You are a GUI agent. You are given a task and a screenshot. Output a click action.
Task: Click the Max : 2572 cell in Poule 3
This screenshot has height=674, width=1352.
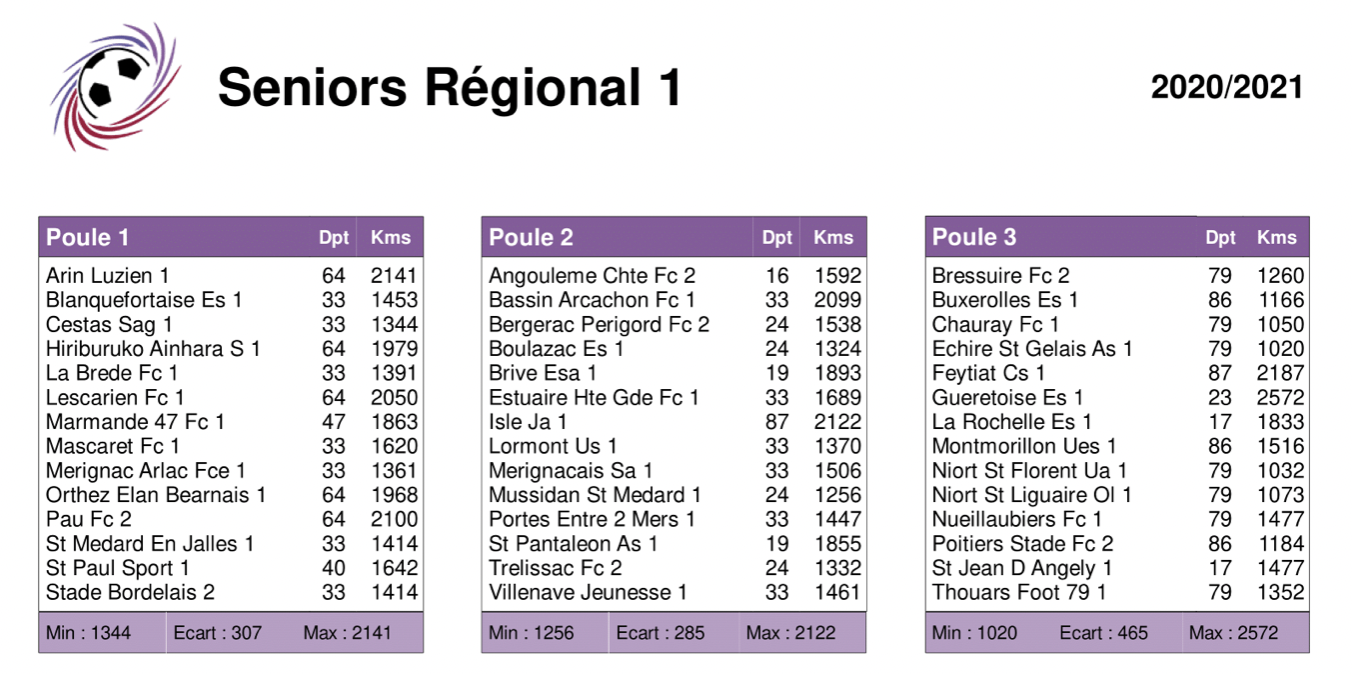click(1234, 632)
